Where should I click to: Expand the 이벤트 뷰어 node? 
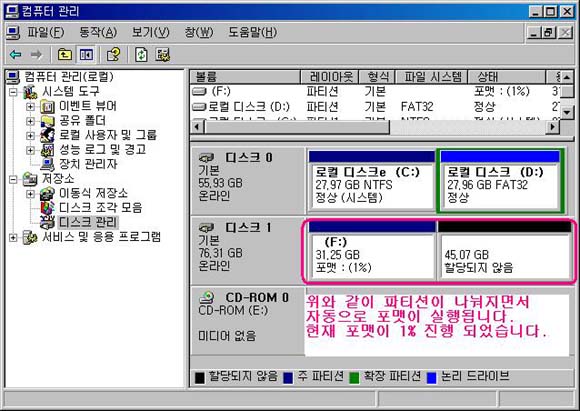(x=30, y=107)
